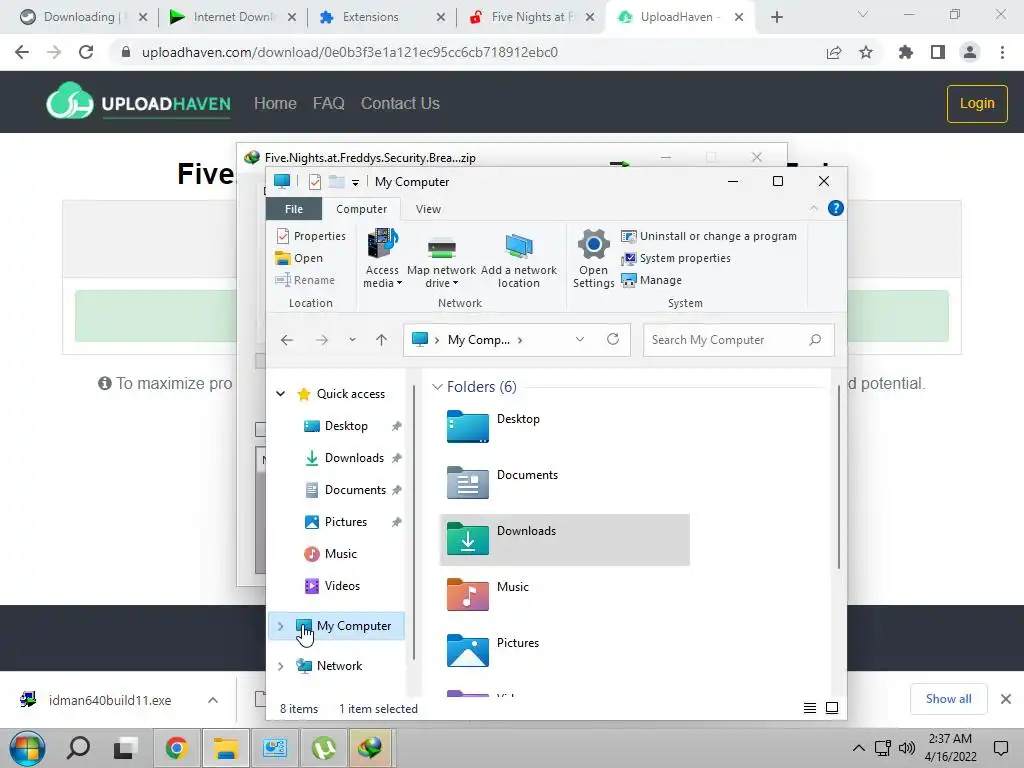The height and width of the screenshot is (768, 1024).
Task: Click the Explorer back arrow
Action: [x=287, y=340]
